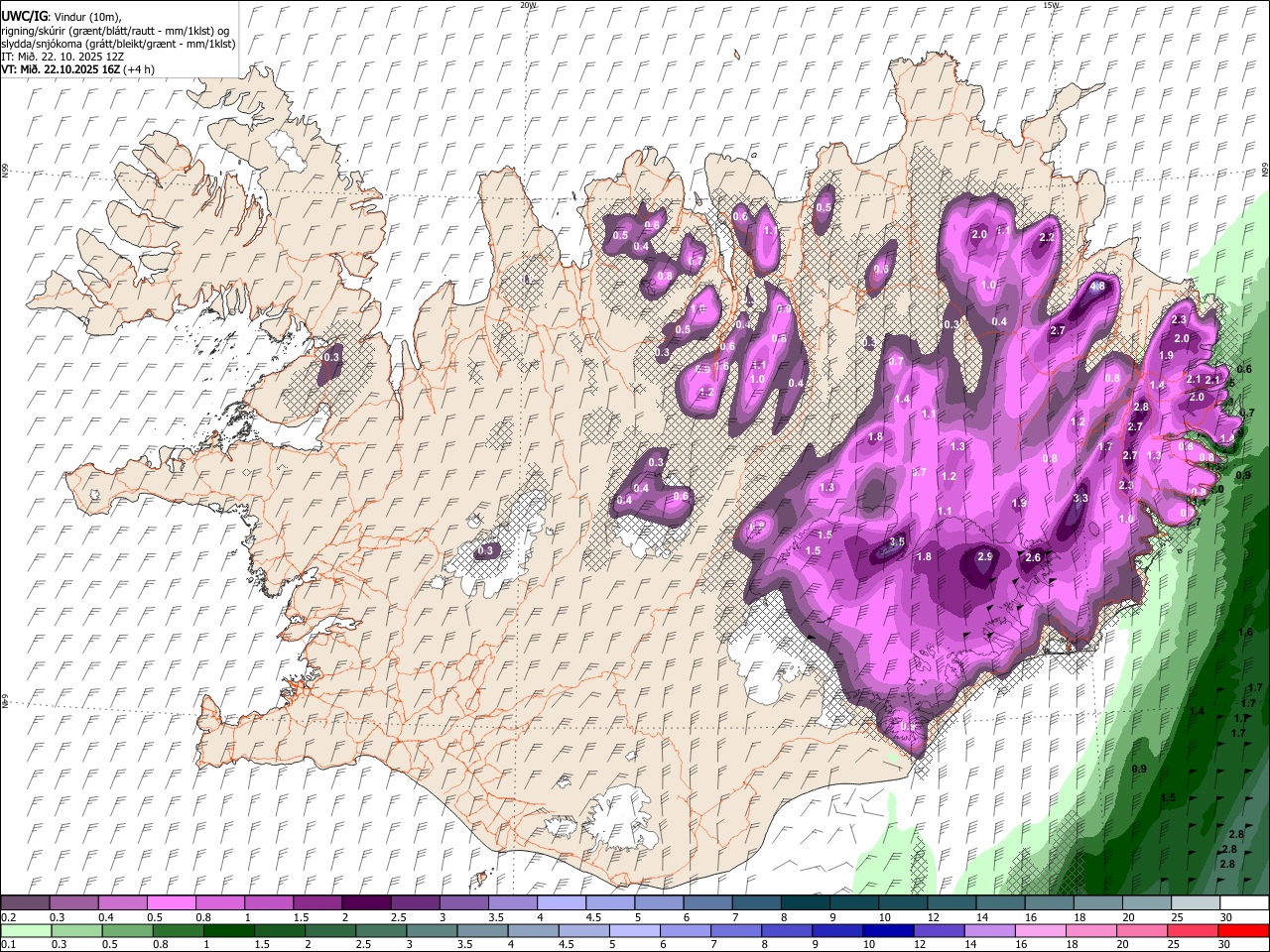Select the 3 swatch in upper snow legend
This screenshot has height=952, width=1270.
[462, 903]
